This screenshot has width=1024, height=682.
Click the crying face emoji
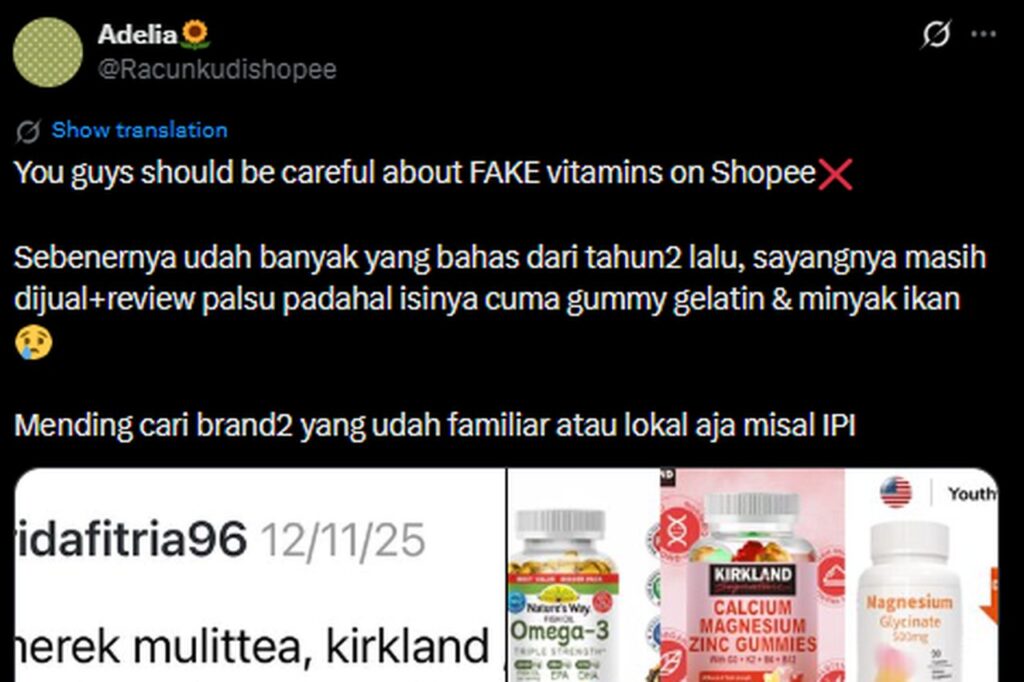coord(34,343)
